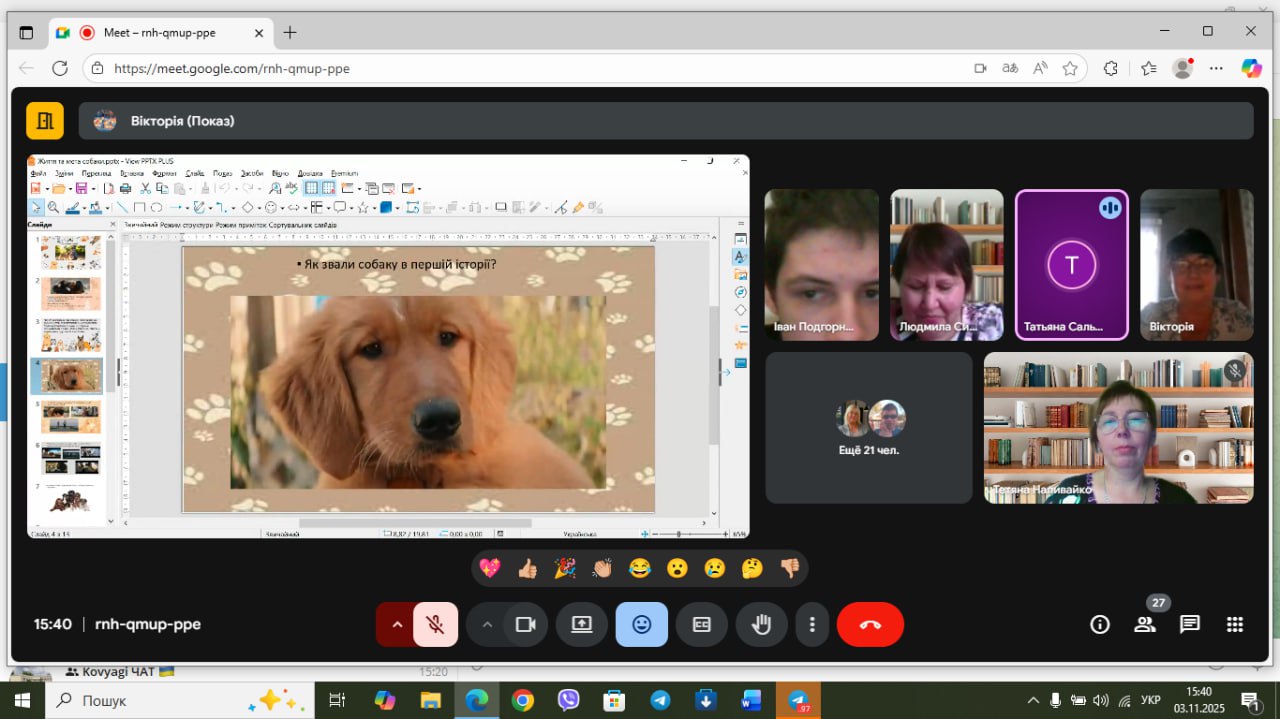Turn on closed captions
This screenshot has height=719, width=1280.
tap(701, 625)
